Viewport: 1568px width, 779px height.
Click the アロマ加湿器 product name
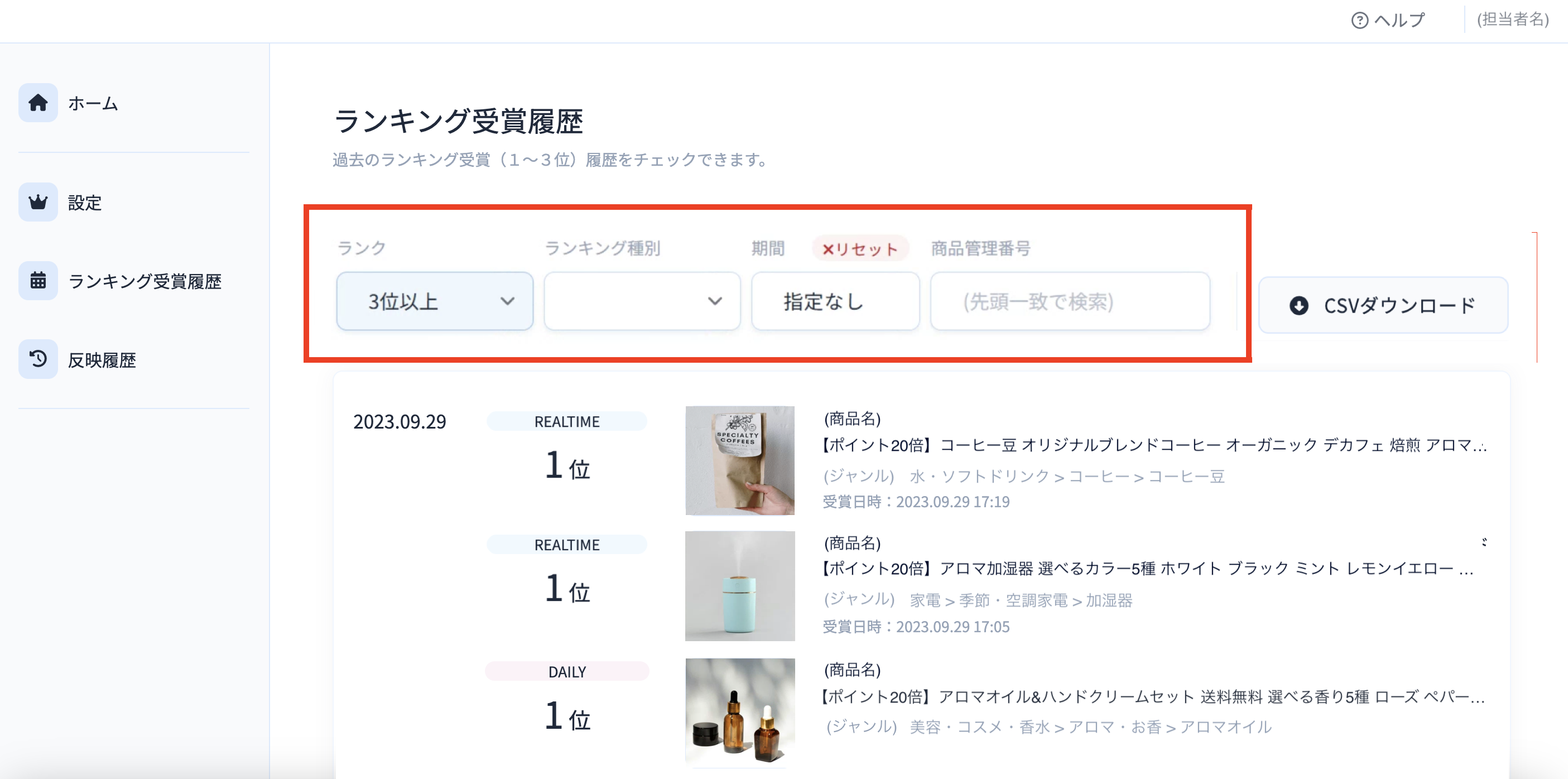[x=1147, y=569]
